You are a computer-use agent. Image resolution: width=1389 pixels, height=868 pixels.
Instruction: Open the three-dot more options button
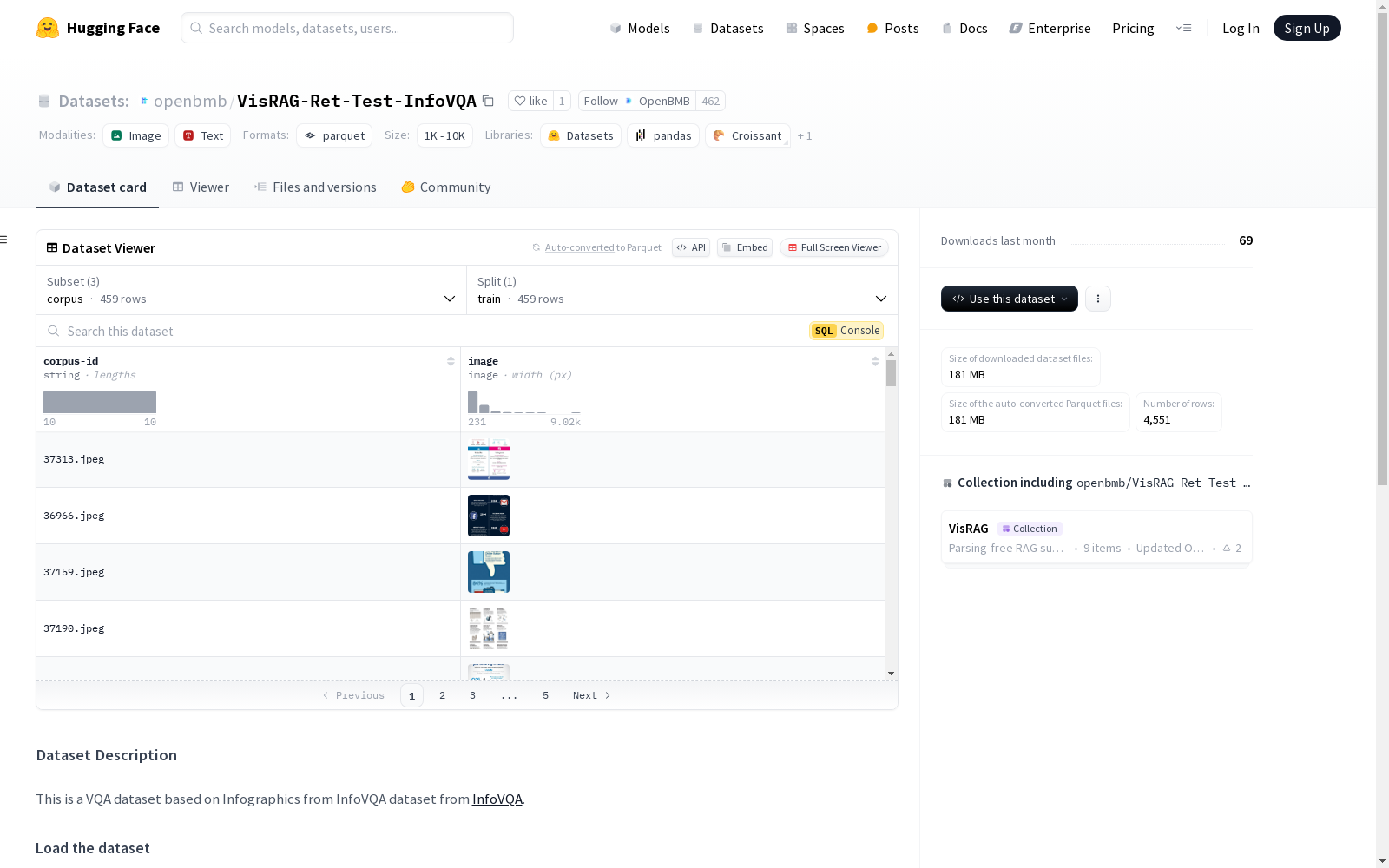[x=1098, y=299]
